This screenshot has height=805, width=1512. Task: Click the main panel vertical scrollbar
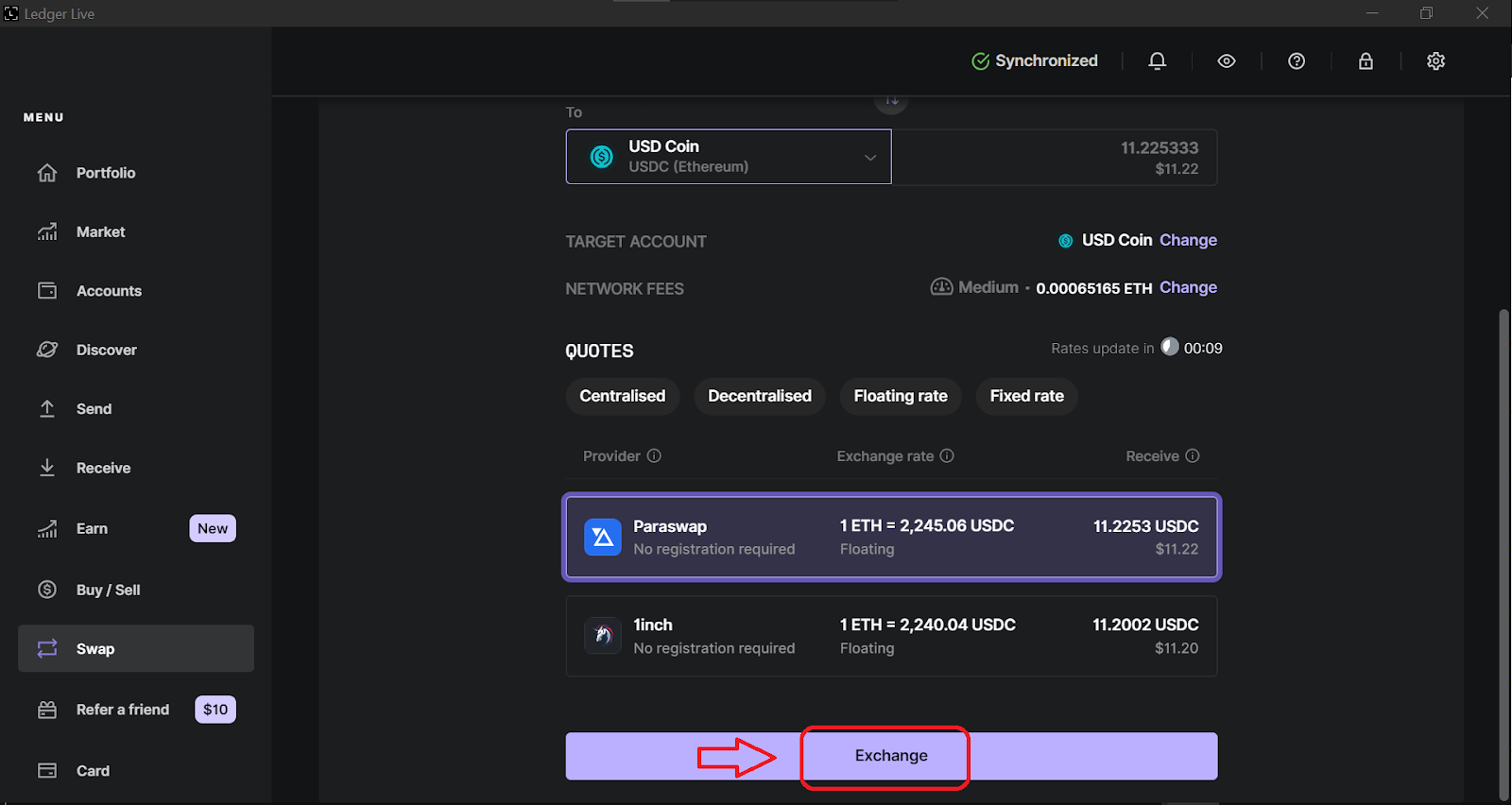coord(1504,553)
